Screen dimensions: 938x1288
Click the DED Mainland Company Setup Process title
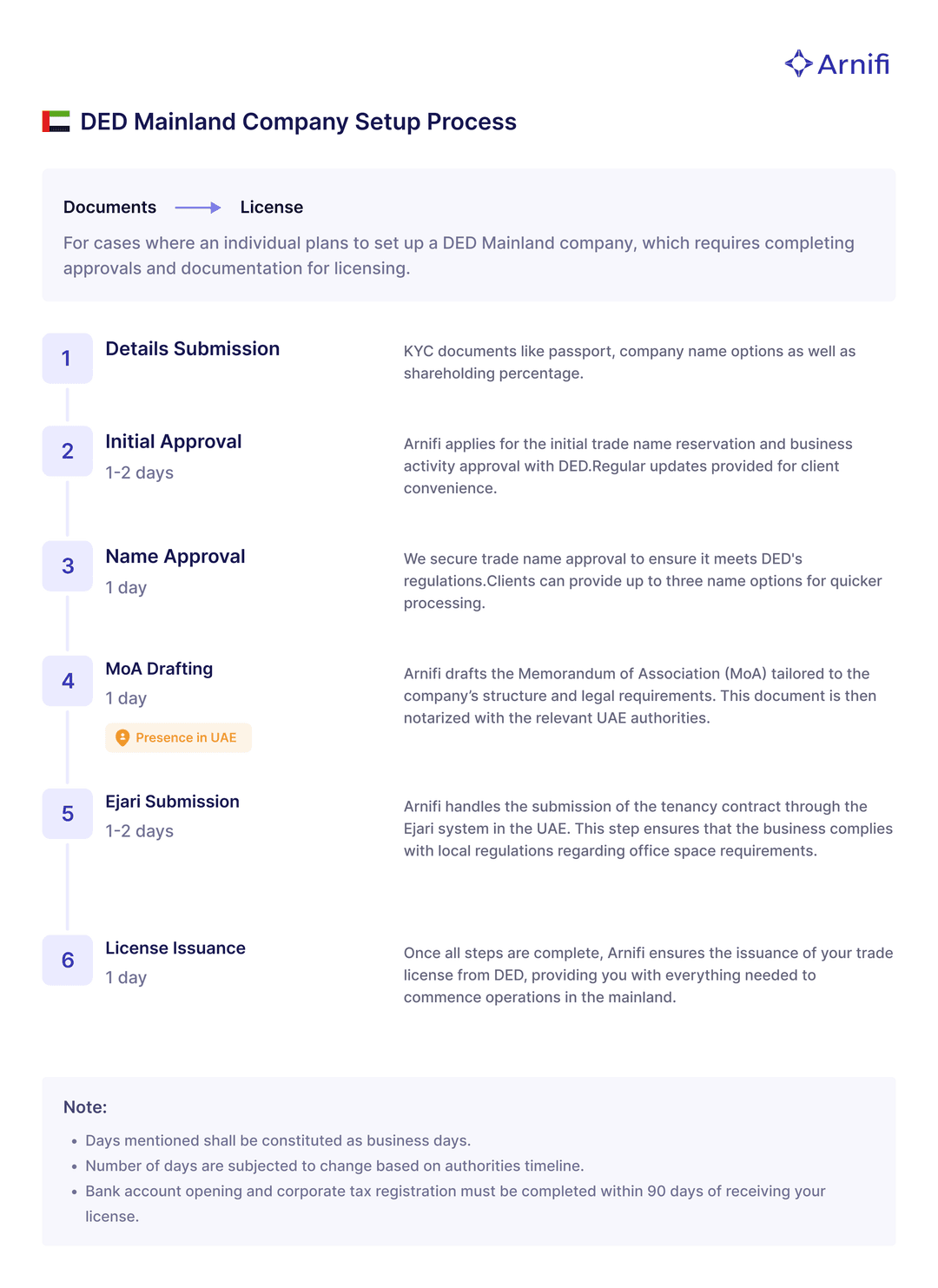298,122
